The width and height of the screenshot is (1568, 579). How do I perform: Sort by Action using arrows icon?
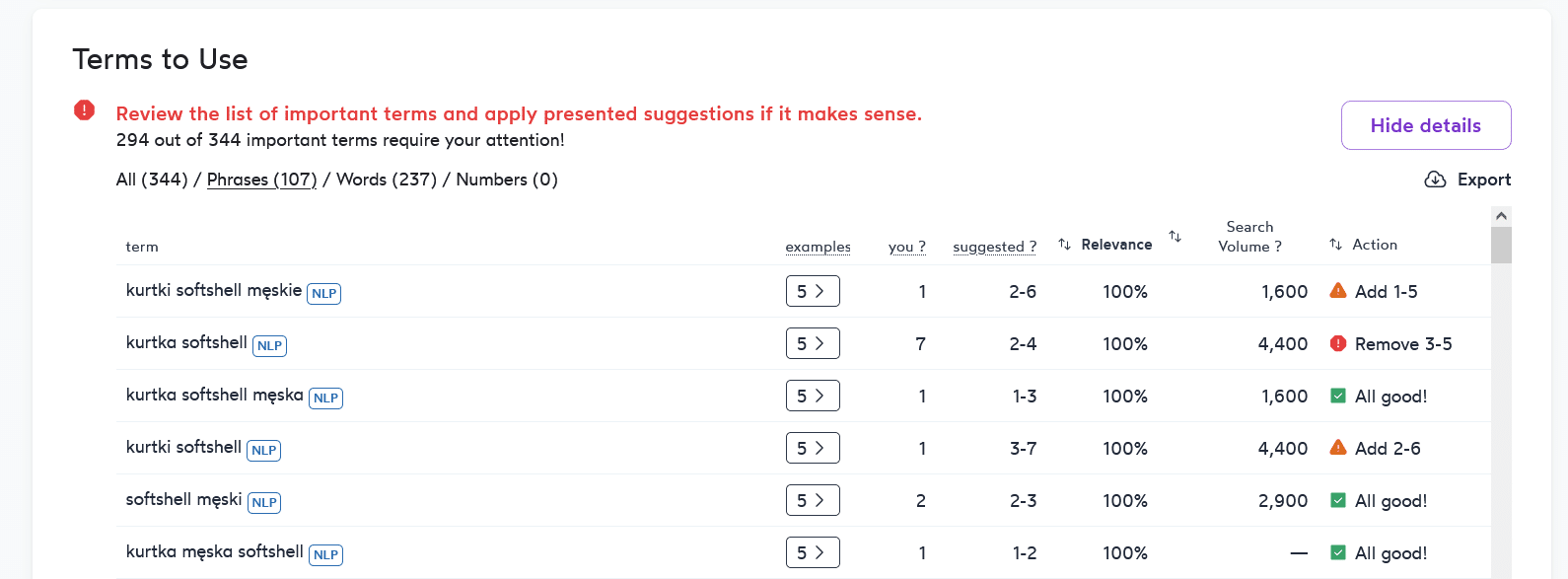1336,245
